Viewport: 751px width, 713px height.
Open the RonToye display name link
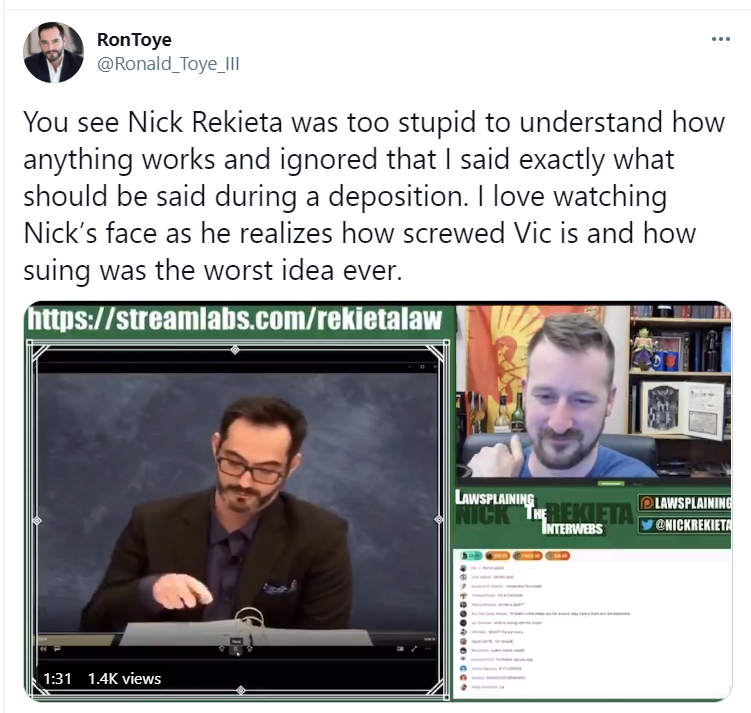pyautogui.click(x=134, y=40)
